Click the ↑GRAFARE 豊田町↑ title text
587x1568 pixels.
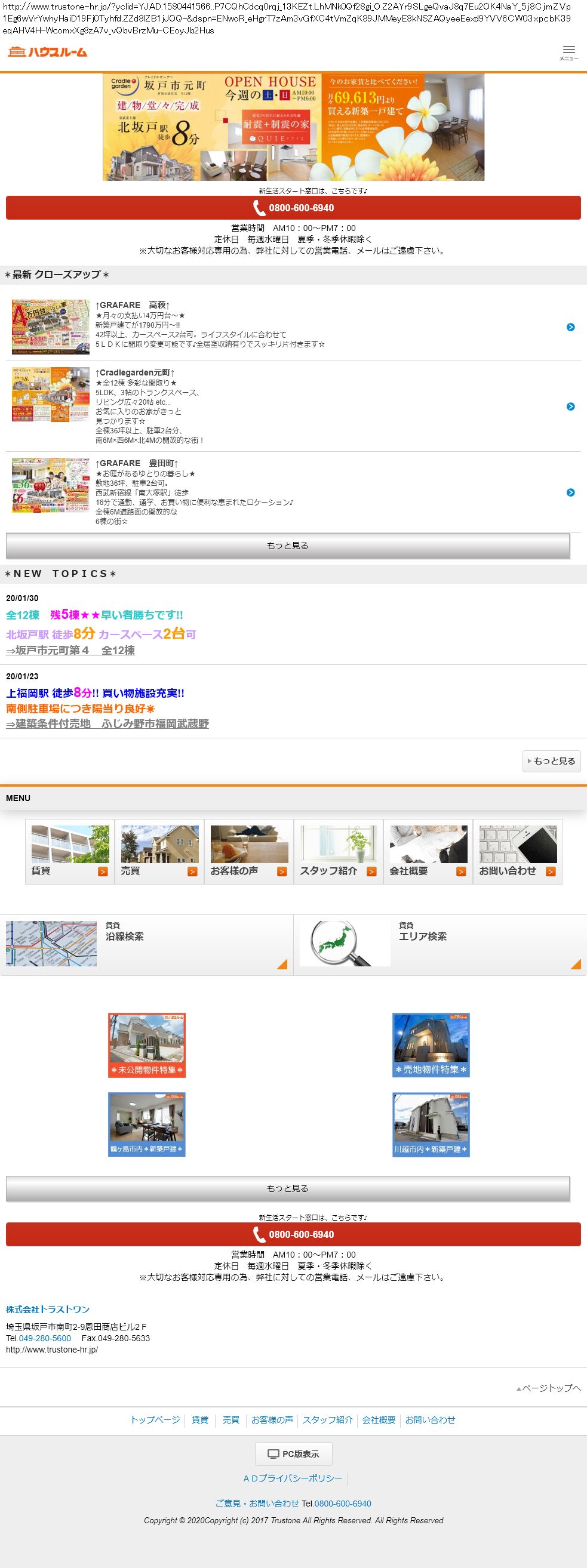point(137,463)
